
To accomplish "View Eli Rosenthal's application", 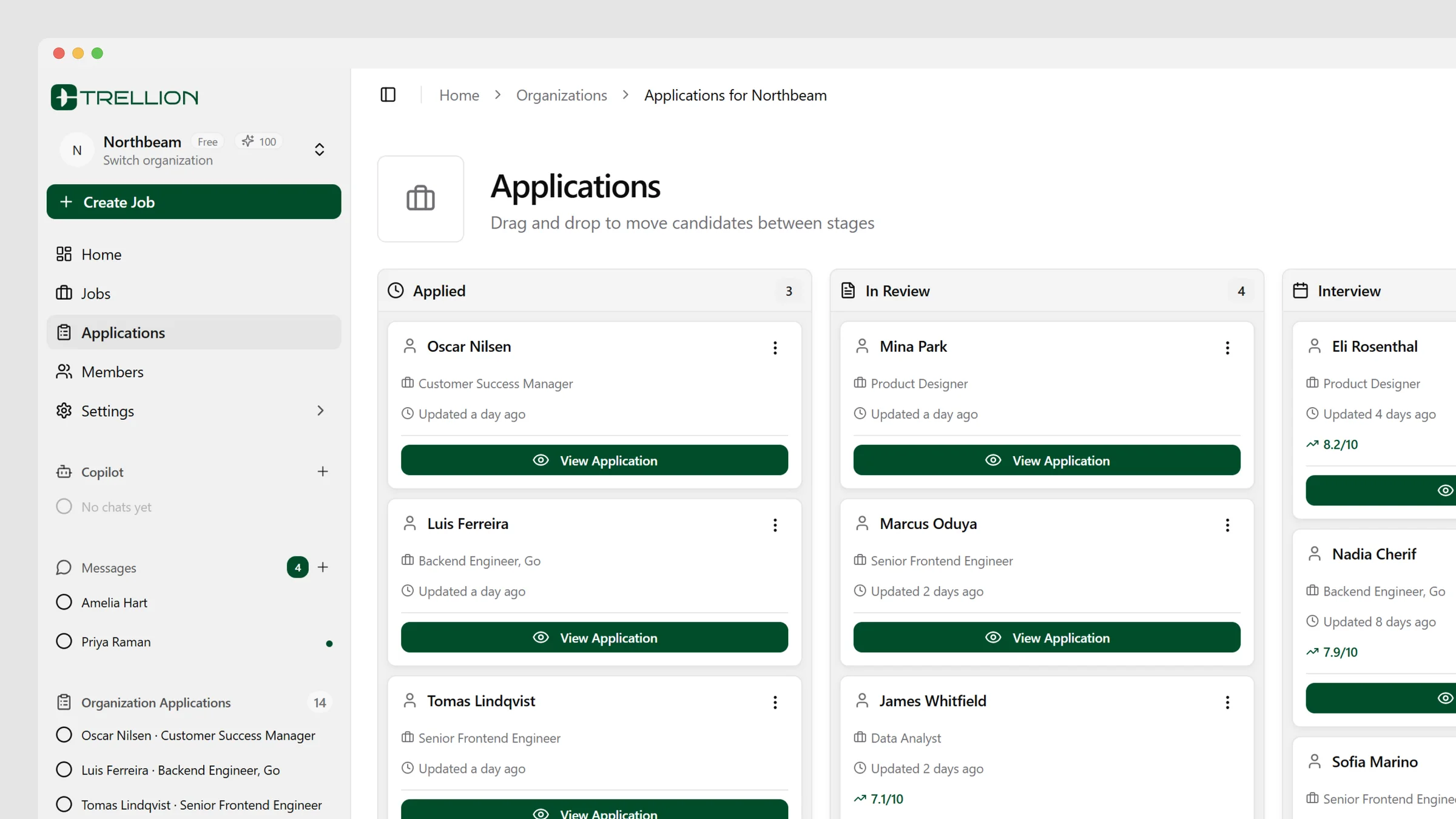I will (x=1381, y=490).
